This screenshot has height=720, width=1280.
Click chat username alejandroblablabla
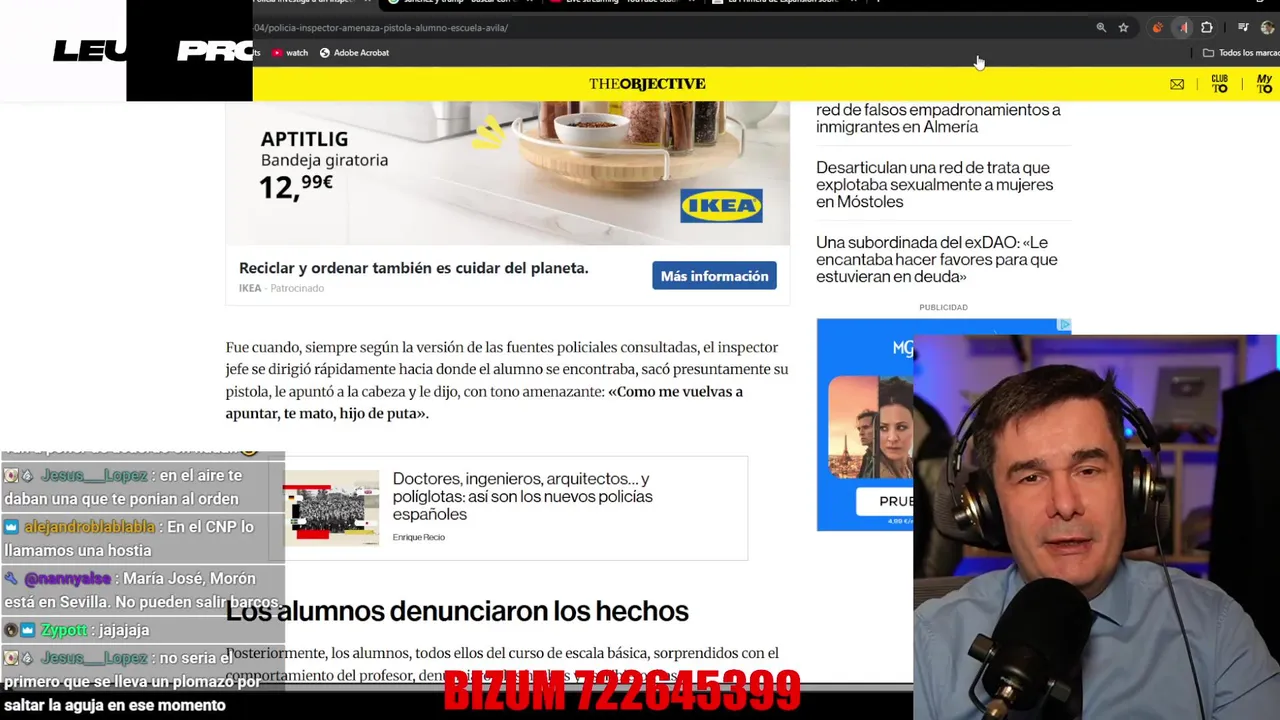point(89,527)
